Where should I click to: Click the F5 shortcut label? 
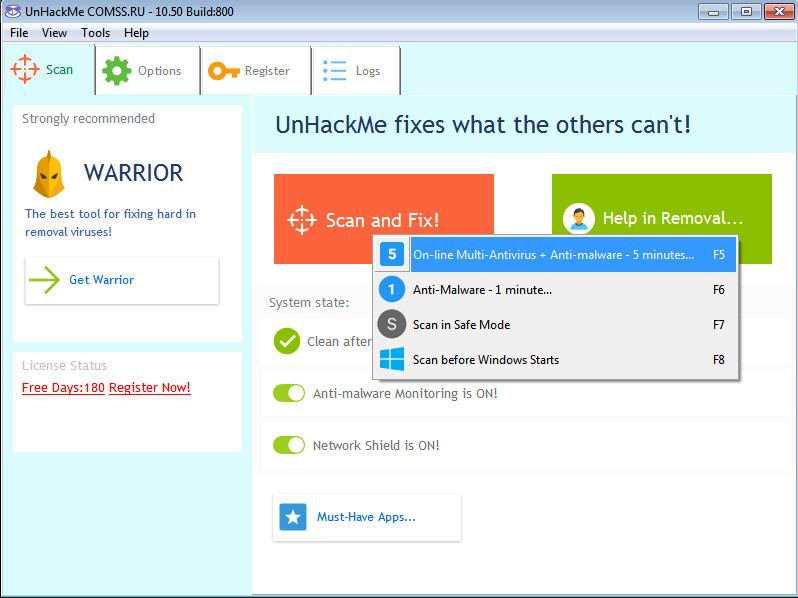(x=719, y=254)
